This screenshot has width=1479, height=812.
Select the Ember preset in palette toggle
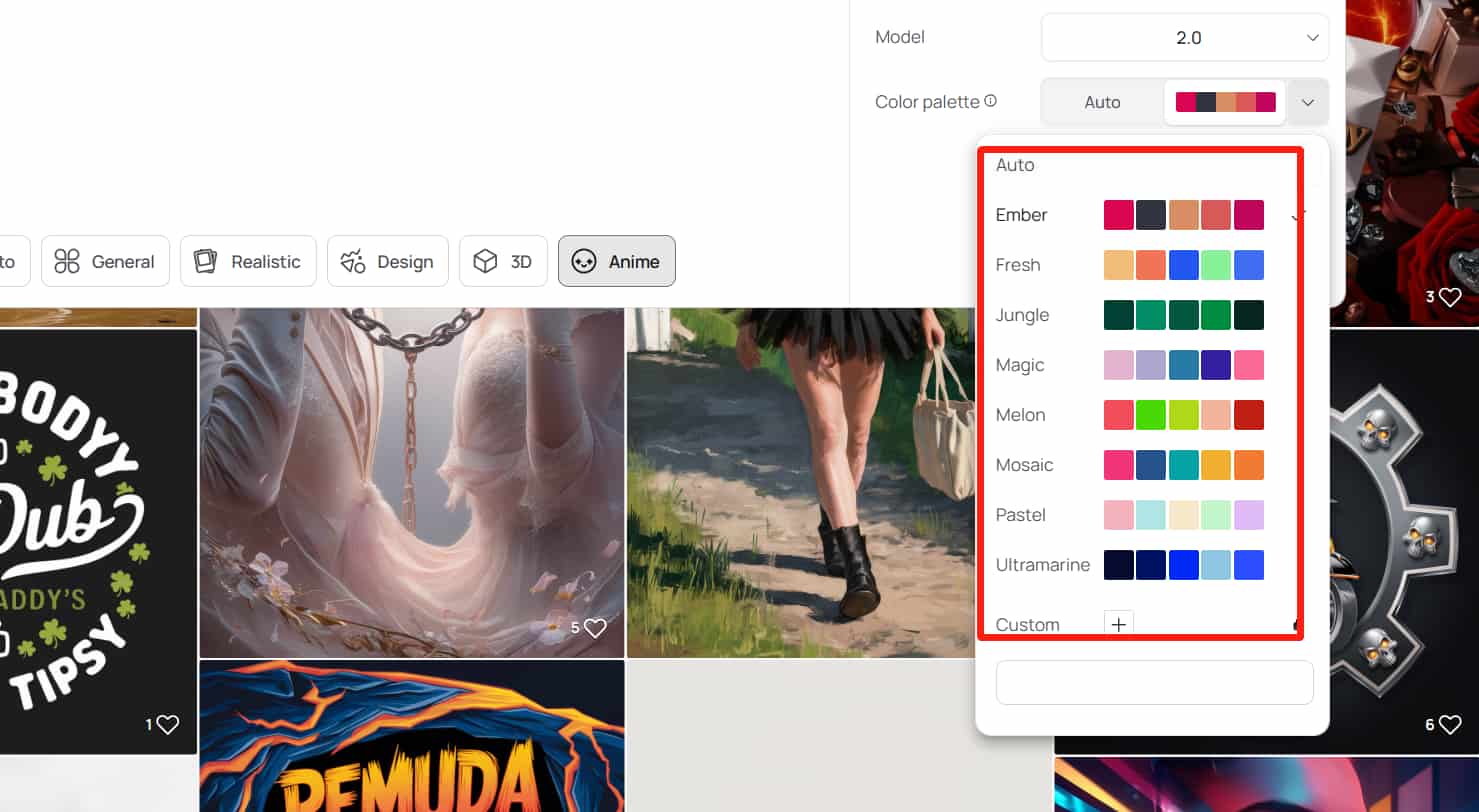(1225, 102)
